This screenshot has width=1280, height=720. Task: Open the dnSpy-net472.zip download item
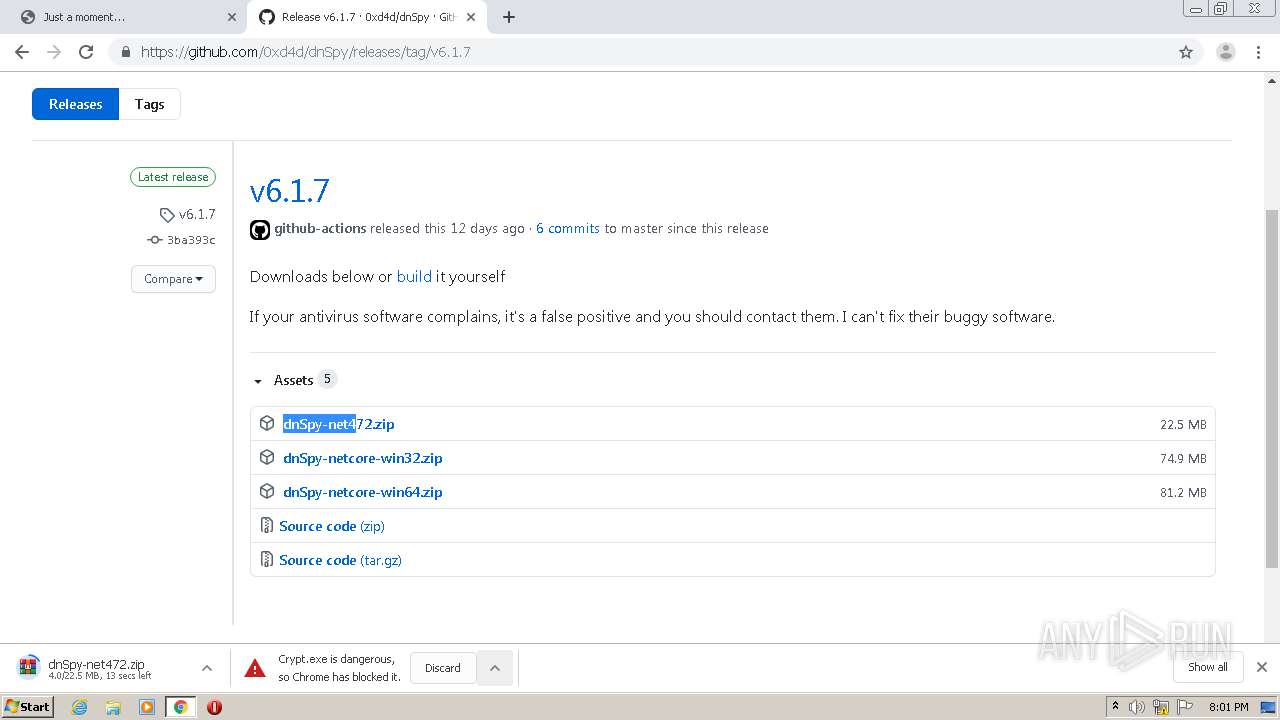point(100,668)
